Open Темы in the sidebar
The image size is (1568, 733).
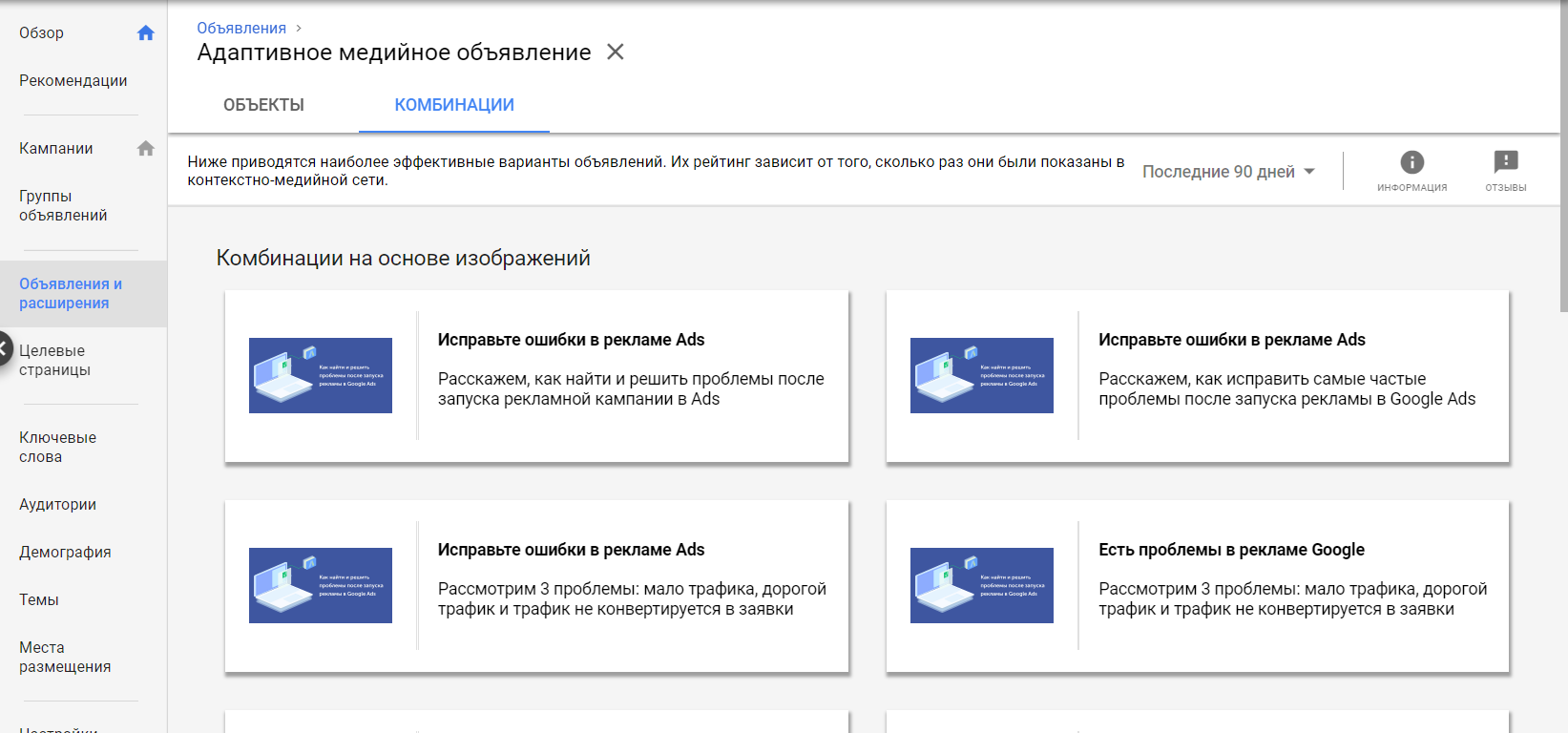click(39, 600)
